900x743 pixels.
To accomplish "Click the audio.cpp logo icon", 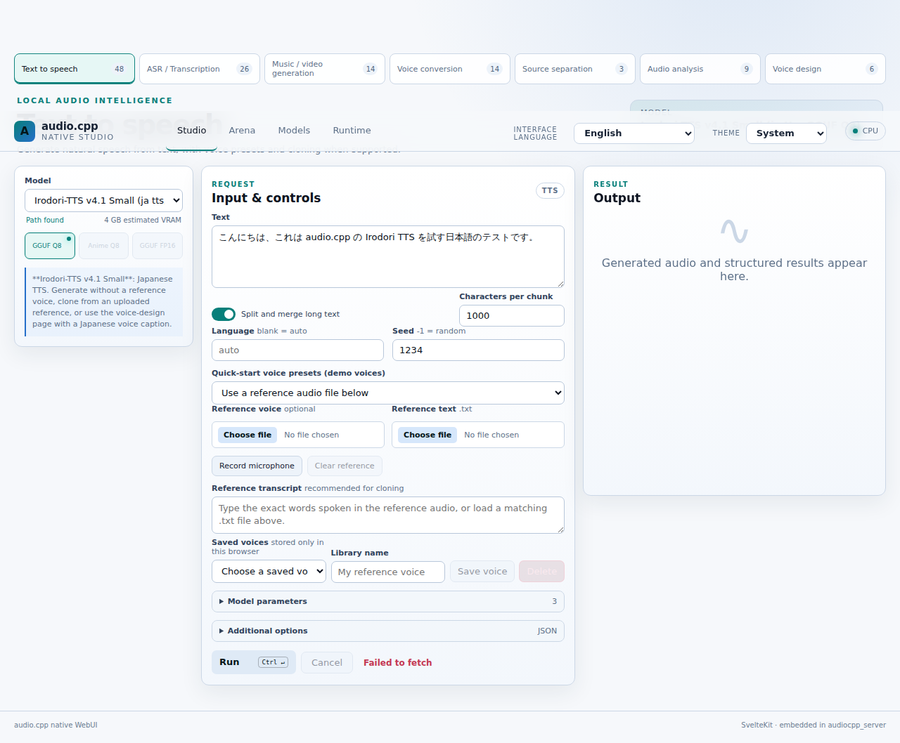I will pos(25,131).
